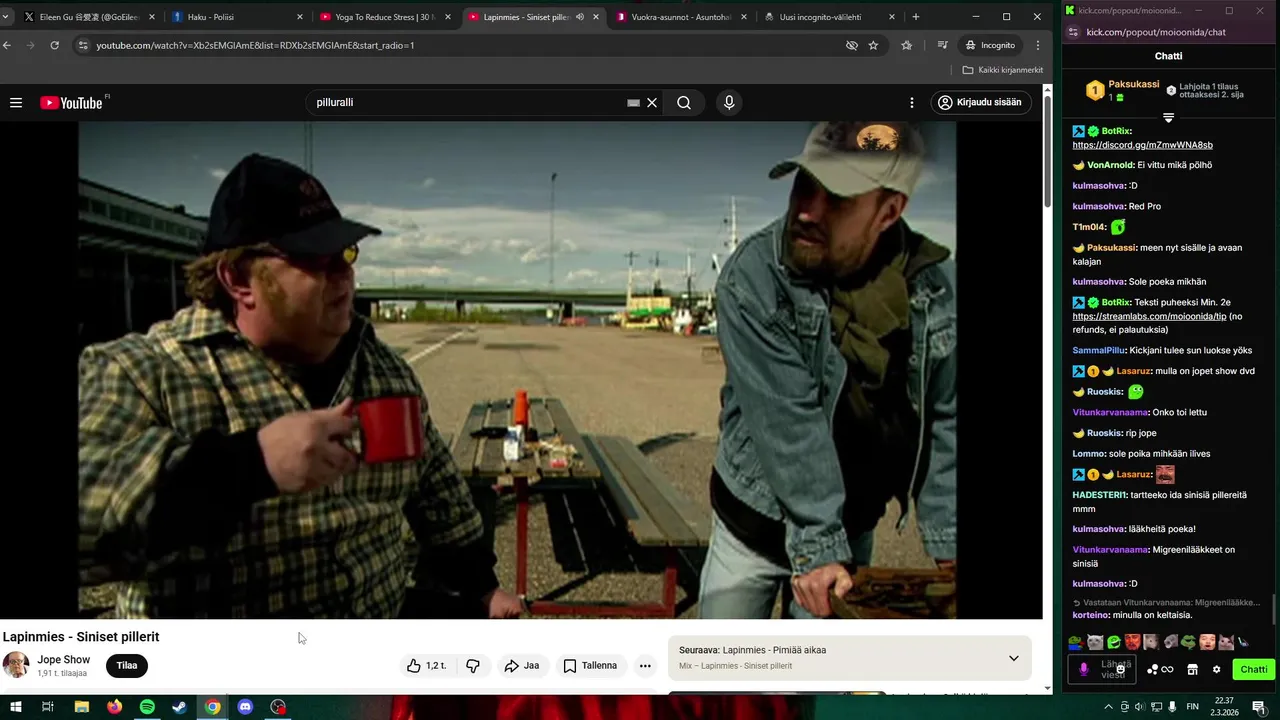Open third-party cookies blocked eye icon
1280x720 pixels.
coord(852,45)
